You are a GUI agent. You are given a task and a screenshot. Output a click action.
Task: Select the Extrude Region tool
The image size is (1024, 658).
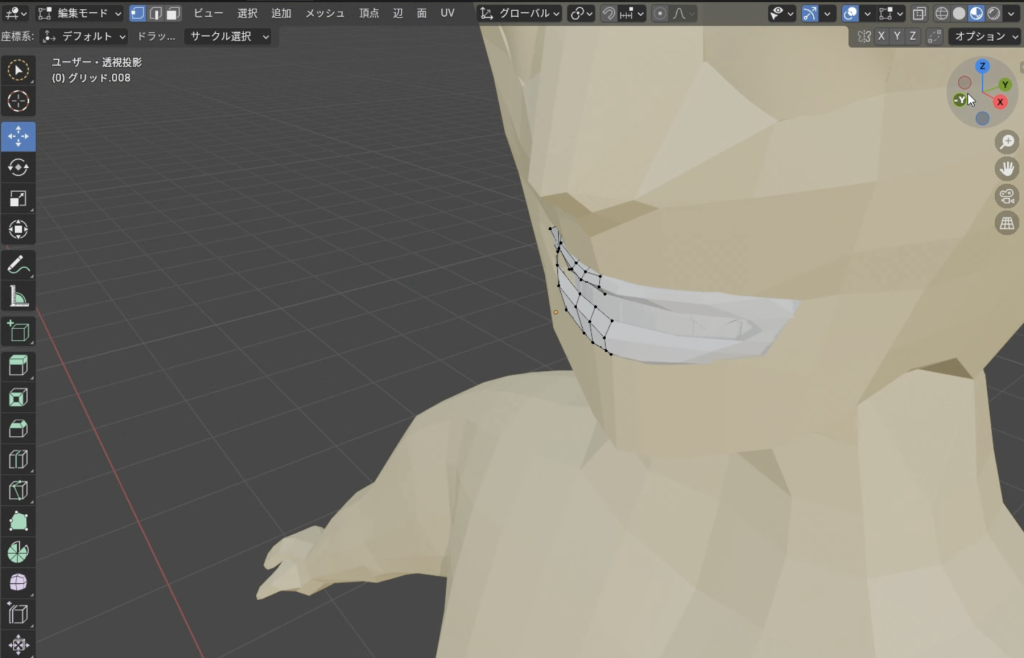pyautogui.click(x=18, y=366)
